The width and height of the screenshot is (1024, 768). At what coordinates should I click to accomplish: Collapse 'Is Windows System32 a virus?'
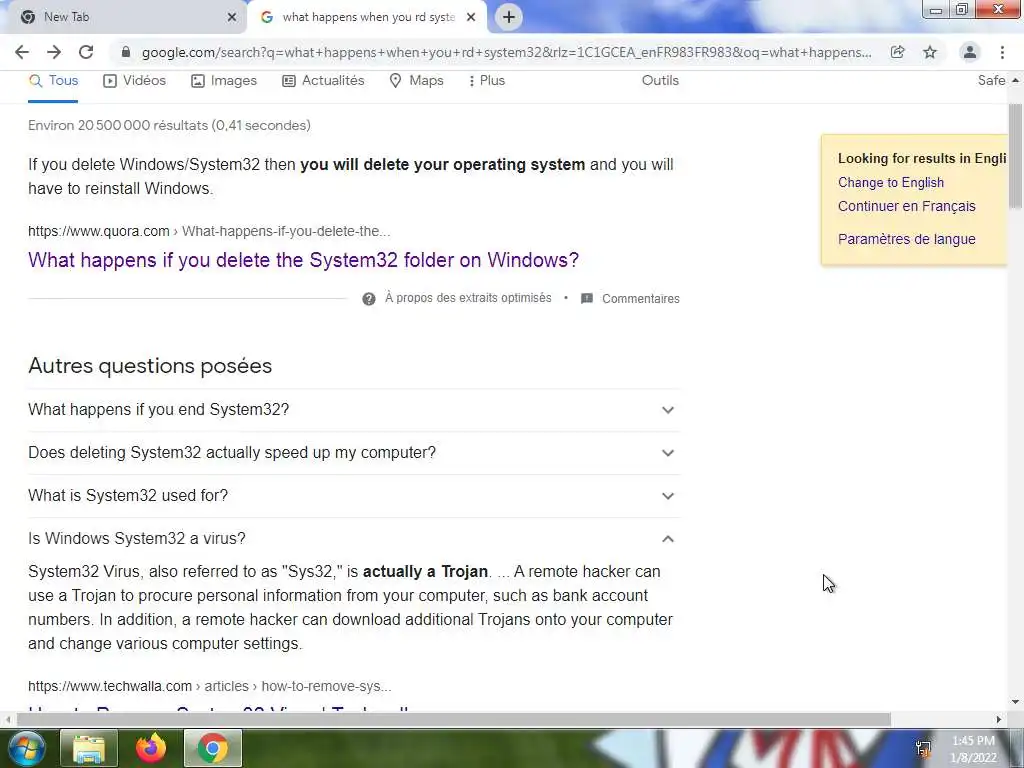[x=354, y=539]
